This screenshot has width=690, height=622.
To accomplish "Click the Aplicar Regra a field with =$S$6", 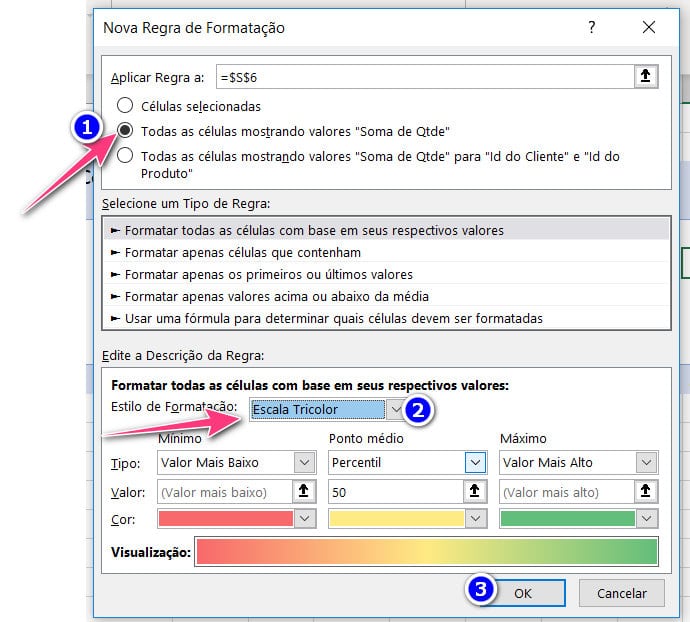I will (x=425, y=77).
